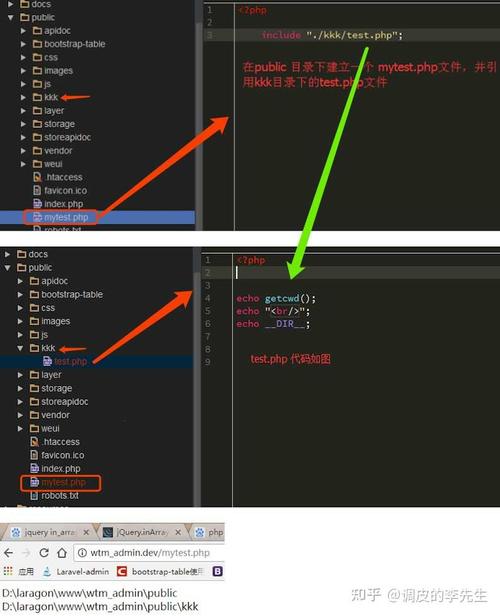Click the Laravel-admin bookmark icon
The width and height of the screenshot is (500, 616).
click(x=47, y=571)
